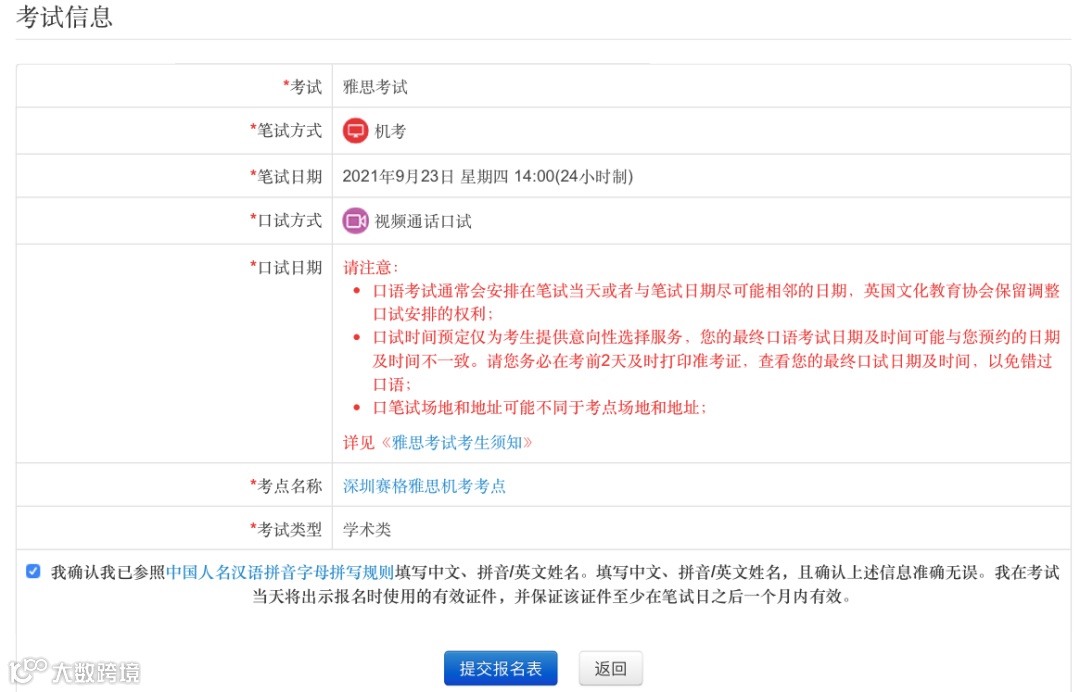Click the 考试类型 field label

coord(286,530)
